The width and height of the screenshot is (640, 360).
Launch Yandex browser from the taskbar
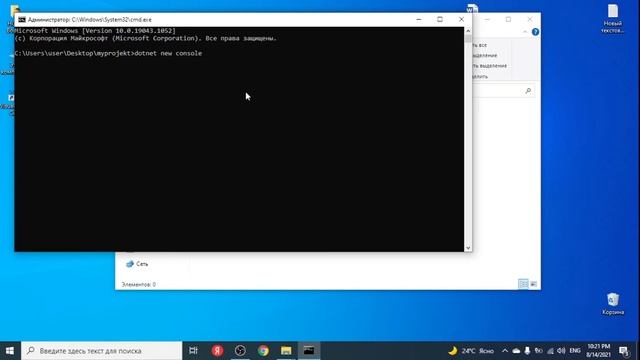click(218, 351)
